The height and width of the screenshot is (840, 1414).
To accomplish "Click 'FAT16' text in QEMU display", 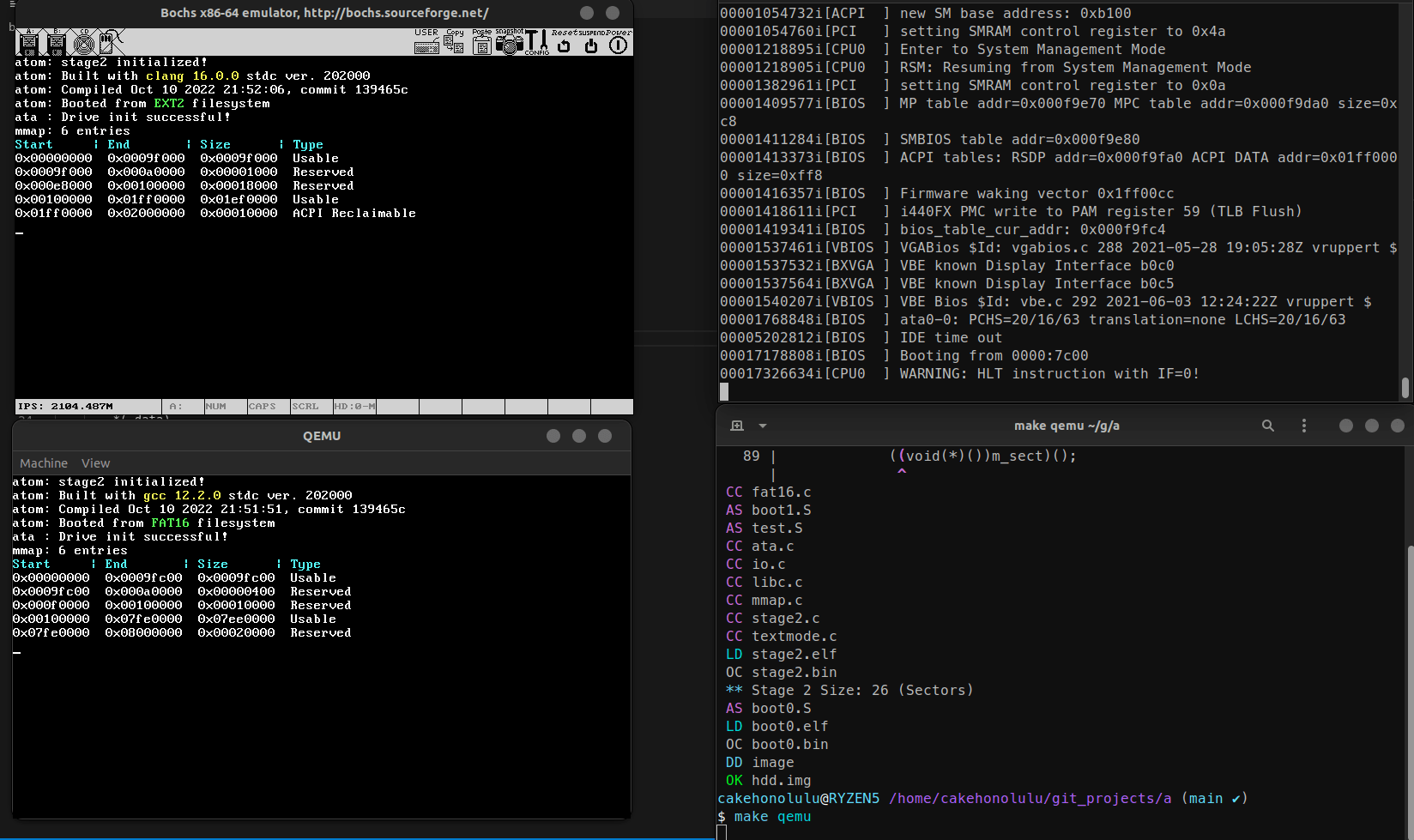I will coord(170,523).
